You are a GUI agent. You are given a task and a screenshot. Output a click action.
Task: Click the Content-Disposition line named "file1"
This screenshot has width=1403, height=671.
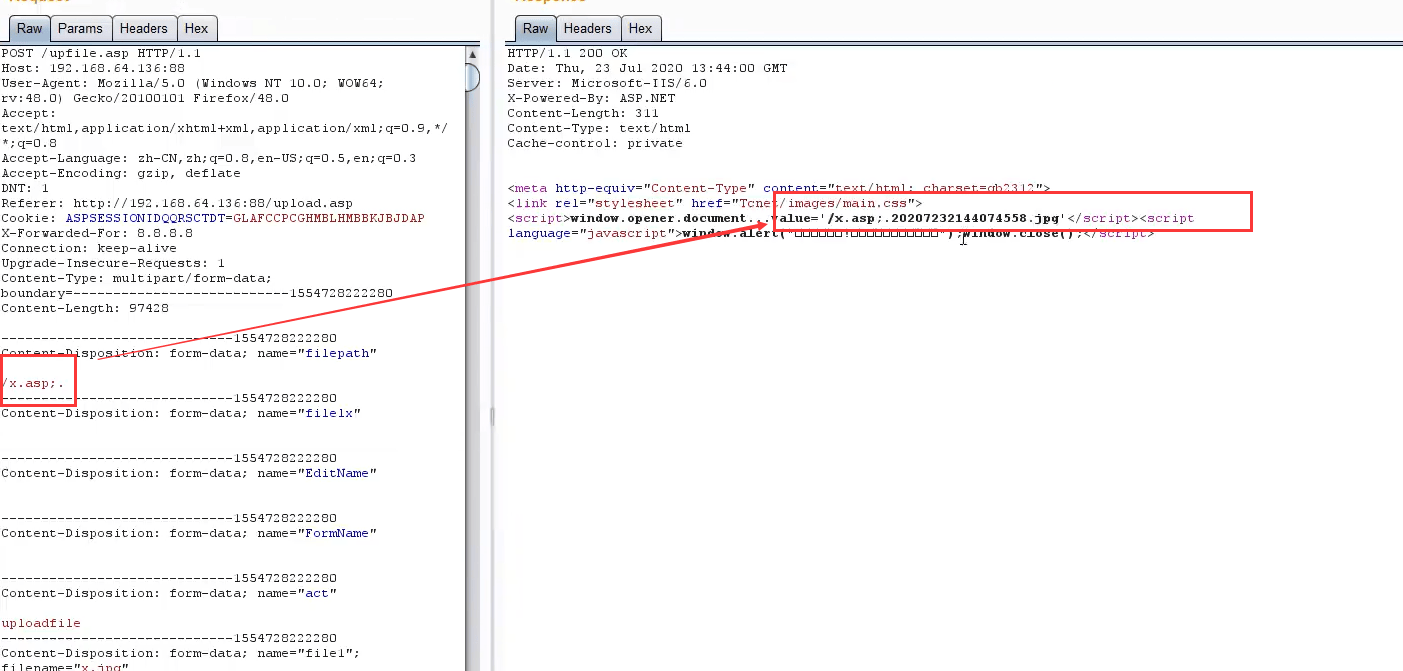coord(181,653)
